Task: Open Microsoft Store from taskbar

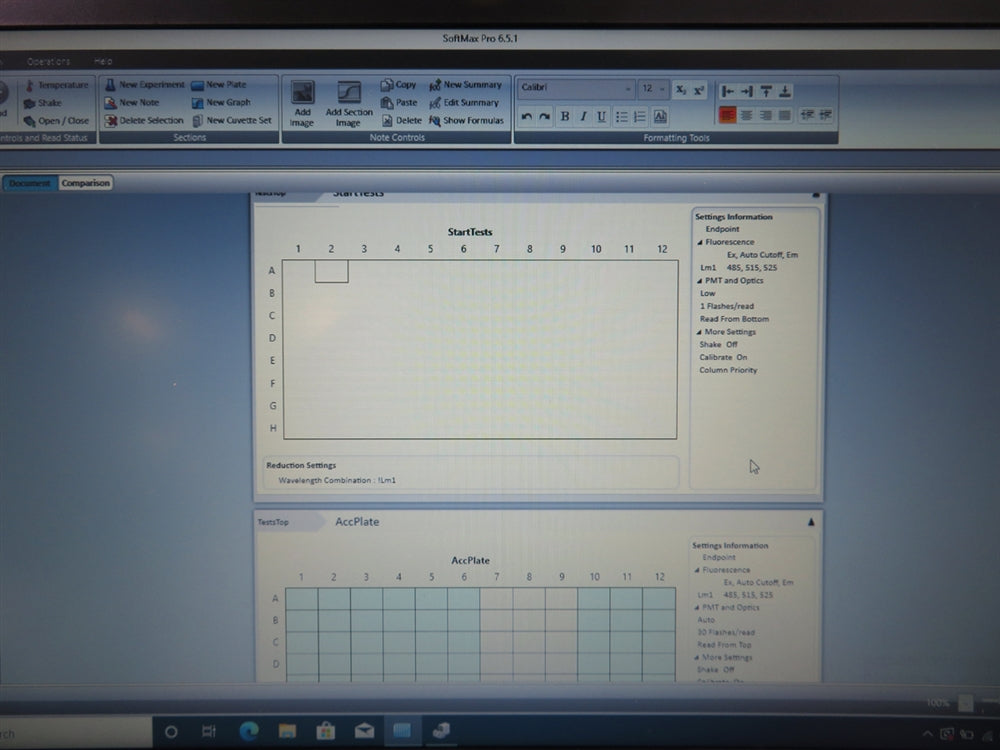Action: (x=325, y=731)
